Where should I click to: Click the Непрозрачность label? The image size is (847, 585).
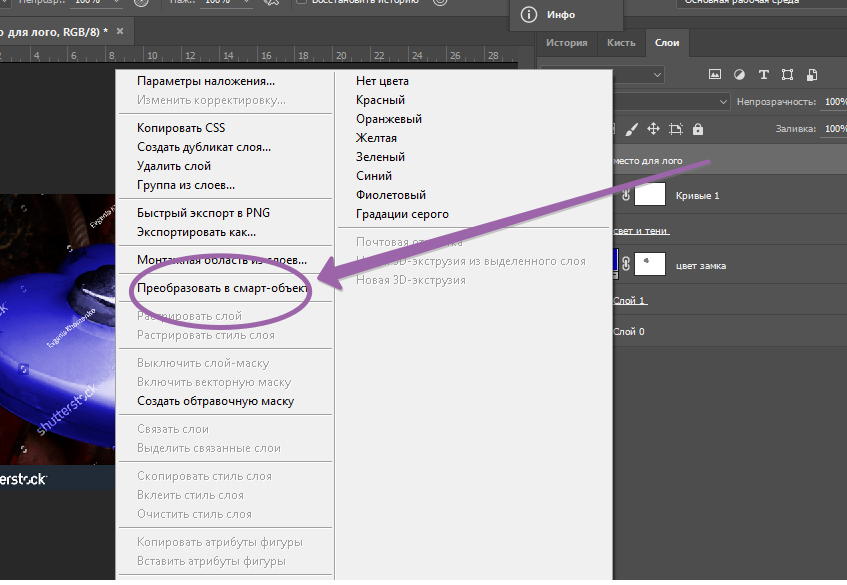[x=776, y=102]
